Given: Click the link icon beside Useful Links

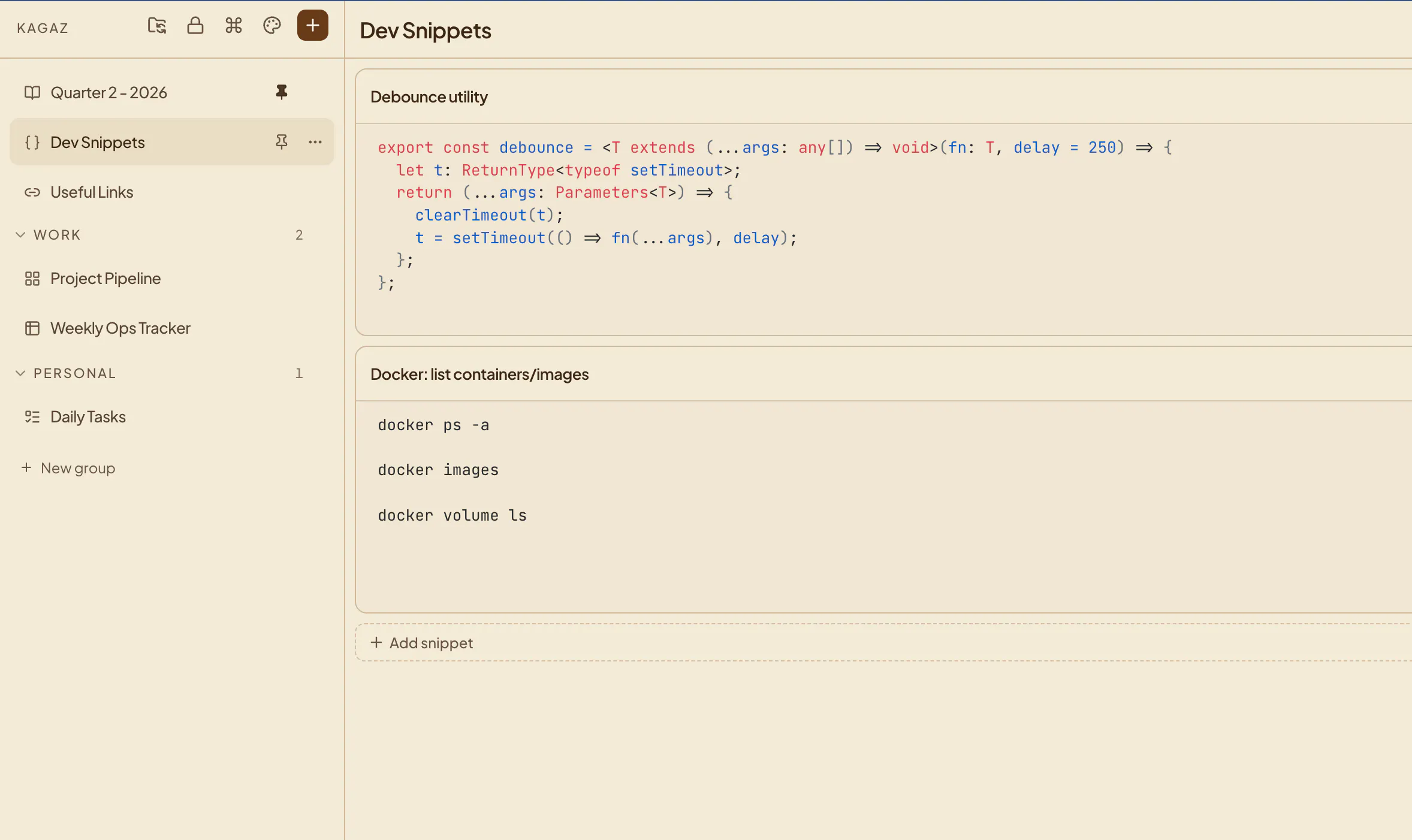Looking at the screenshot, I should coord(32,192).
